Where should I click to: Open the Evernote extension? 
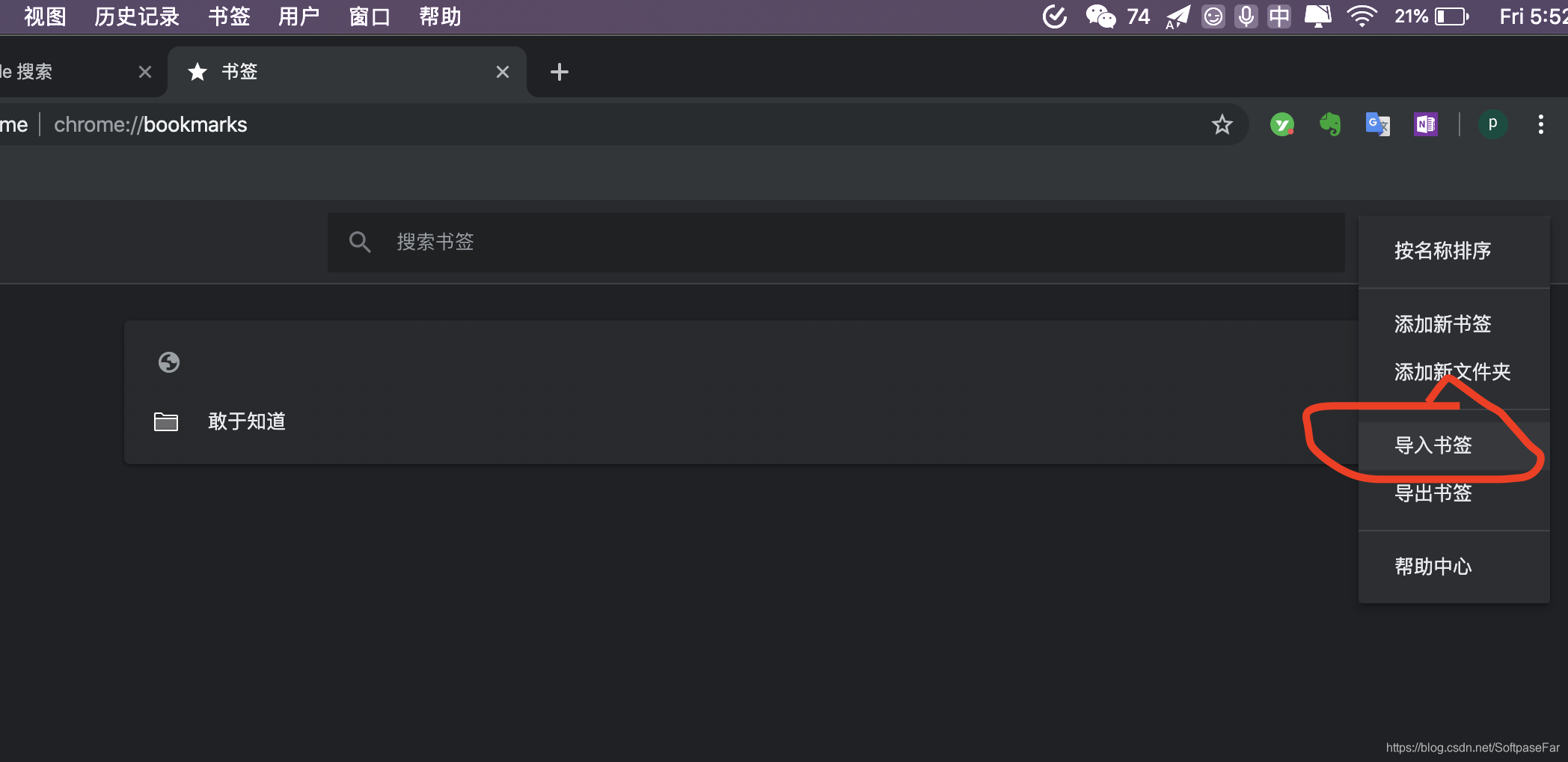pyautogui.click(x=1332, y=124)
